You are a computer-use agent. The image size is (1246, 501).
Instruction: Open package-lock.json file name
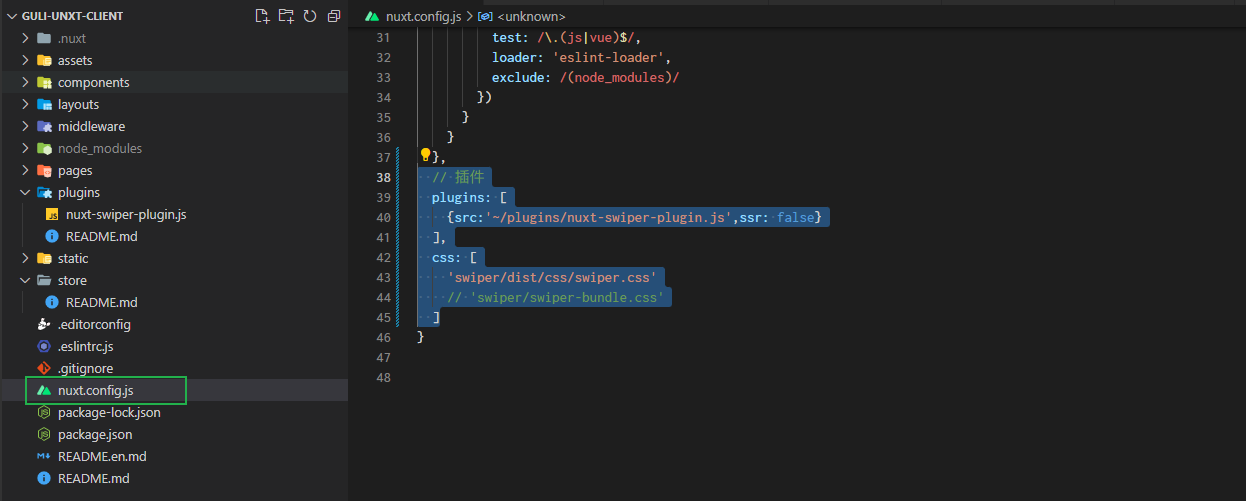(x=109, y=412)
